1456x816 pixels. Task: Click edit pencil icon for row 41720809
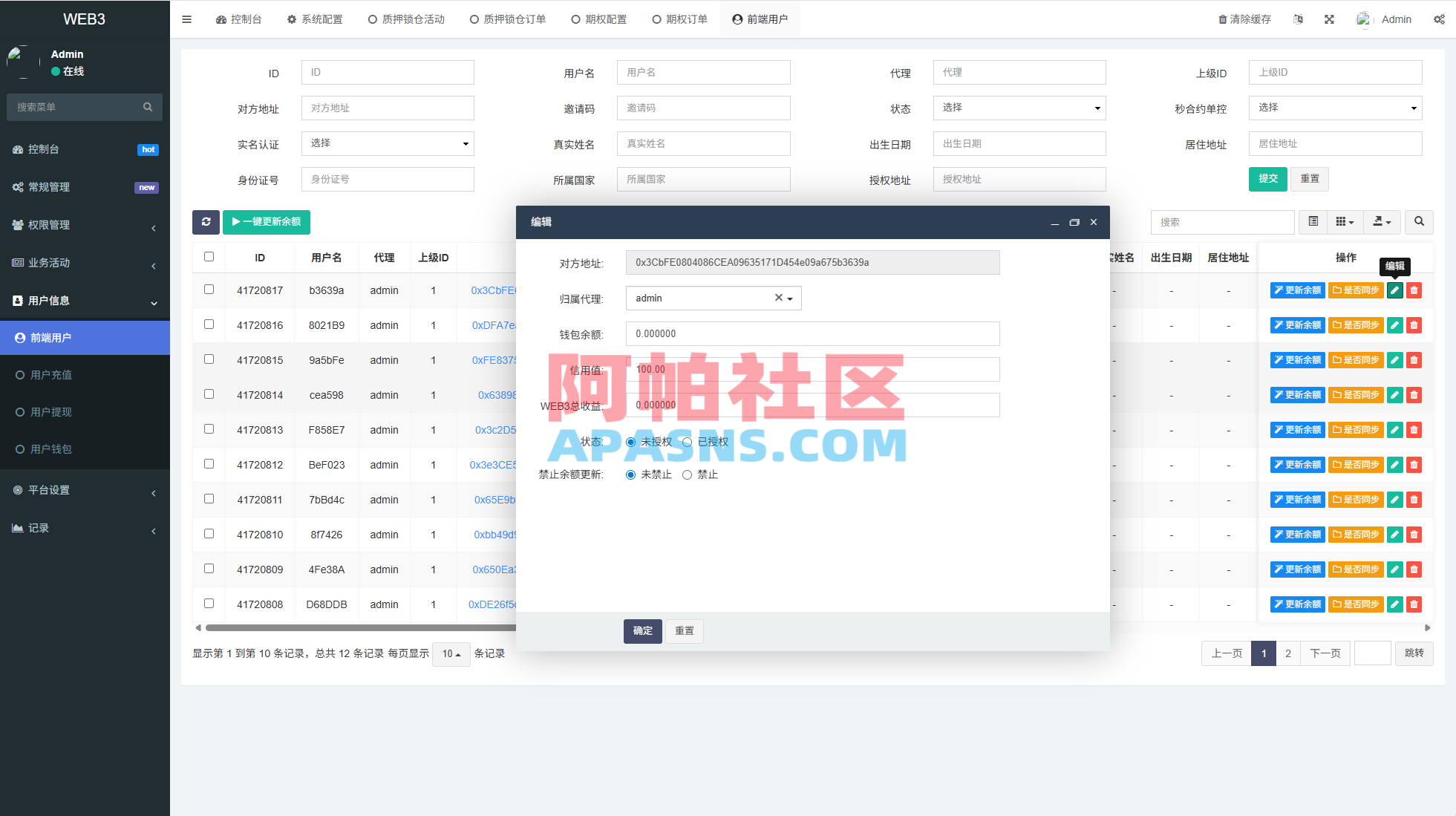point(1395,569)
